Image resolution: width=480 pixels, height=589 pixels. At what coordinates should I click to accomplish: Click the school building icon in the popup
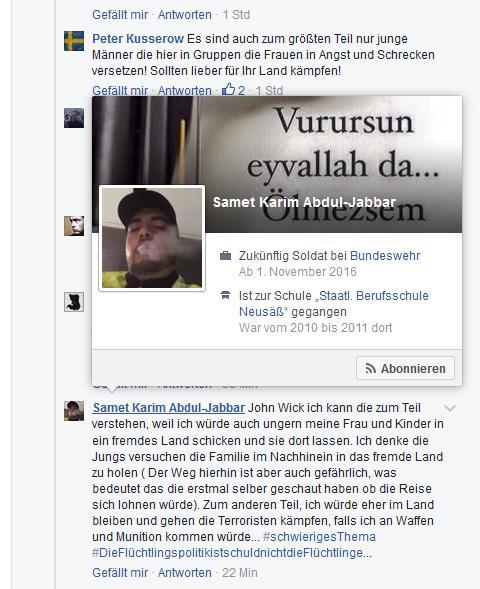(x=225, y=295)
